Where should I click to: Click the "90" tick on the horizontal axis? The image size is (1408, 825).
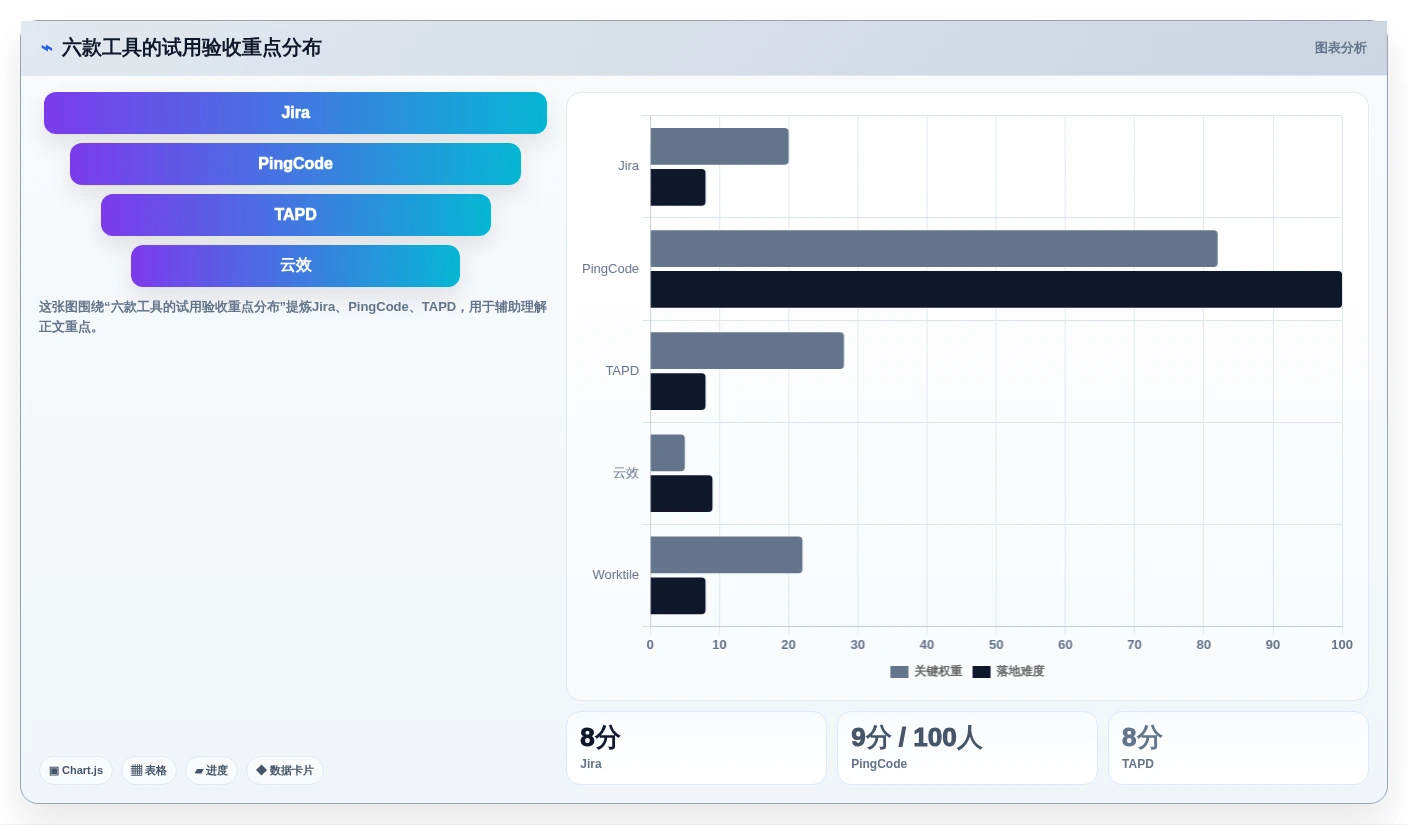click(1273, 645)
